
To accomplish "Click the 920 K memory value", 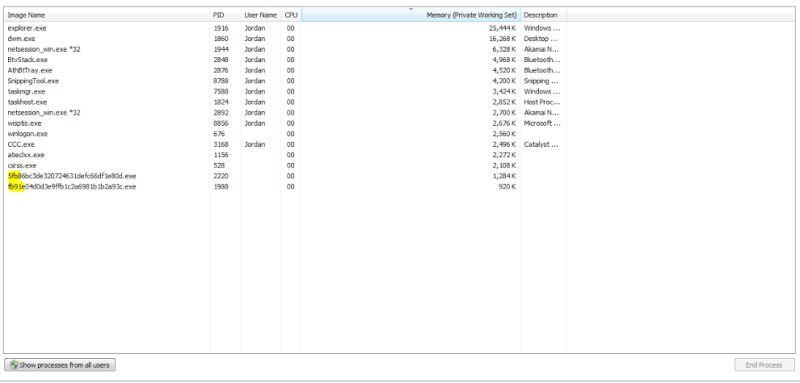I will coord(507,187).
